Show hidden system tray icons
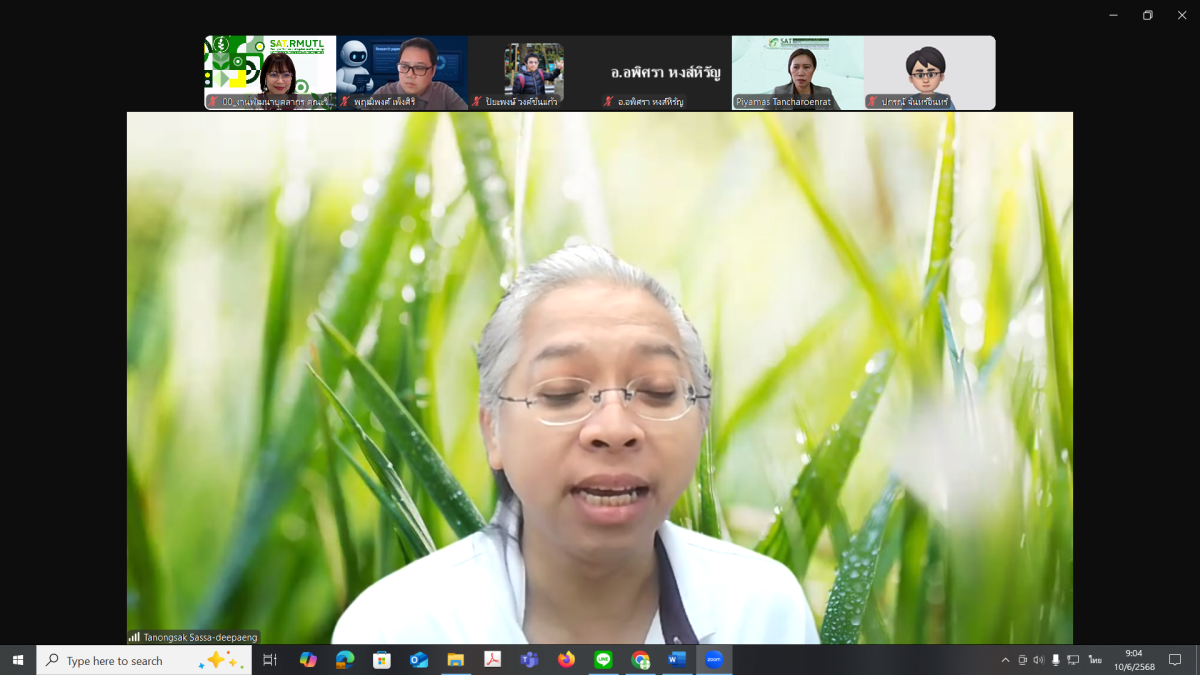Viewport: 1200px width, 675px height. pos(1005,660)
